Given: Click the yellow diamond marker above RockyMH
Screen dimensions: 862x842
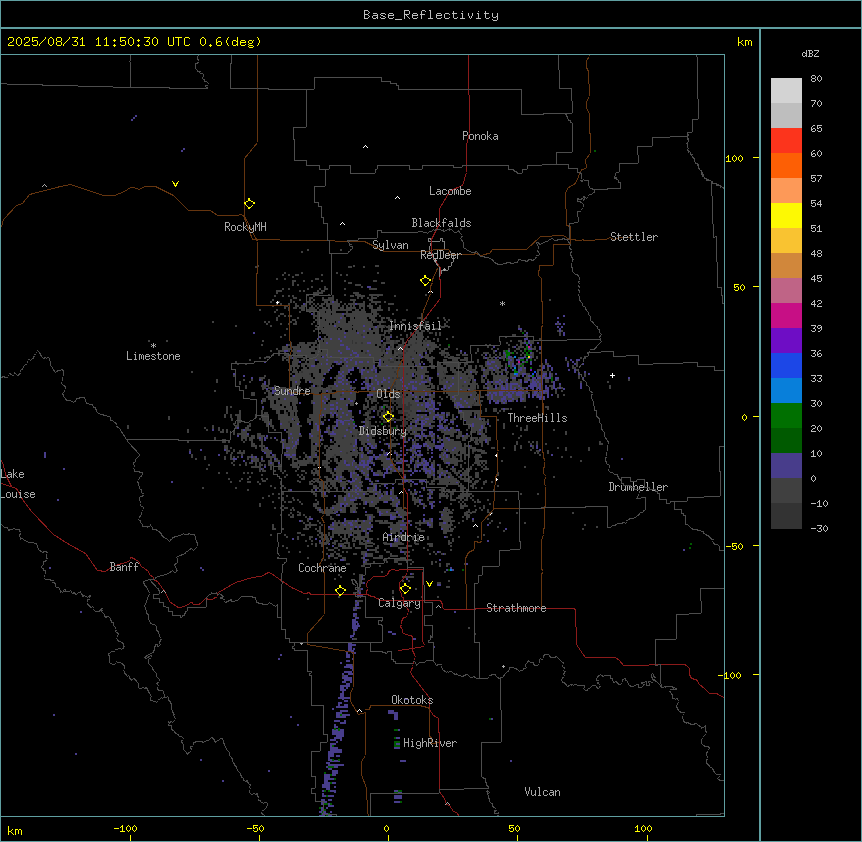Looking at the screenshot, I should click(249, 204).
